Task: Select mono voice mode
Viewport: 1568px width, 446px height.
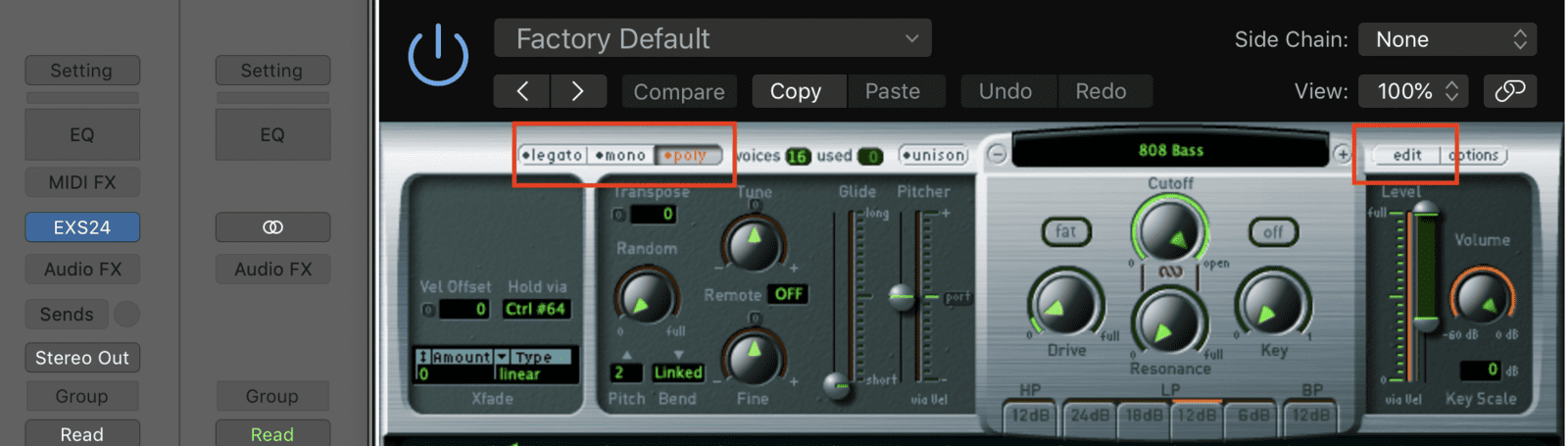Action: coord(620,155)
